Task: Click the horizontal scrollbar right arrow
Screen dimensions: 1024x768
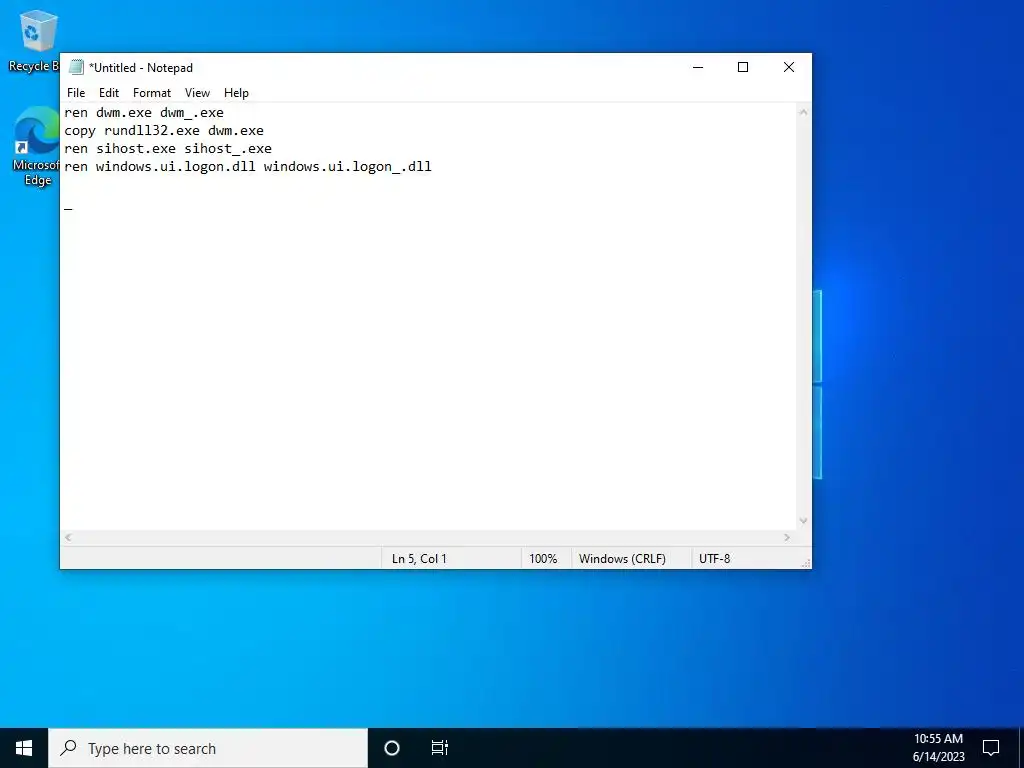Action: (x=787, y=537)
